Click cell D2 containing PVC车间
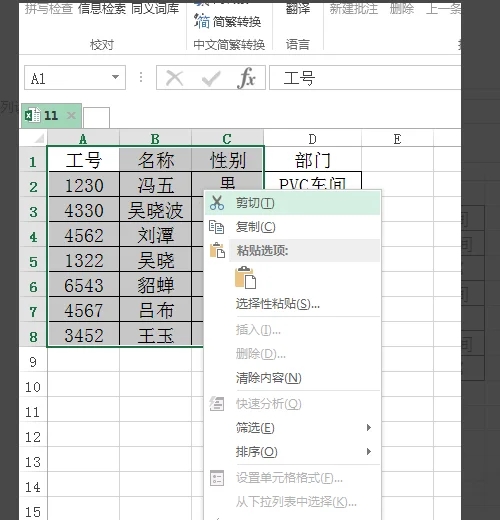 313,181
